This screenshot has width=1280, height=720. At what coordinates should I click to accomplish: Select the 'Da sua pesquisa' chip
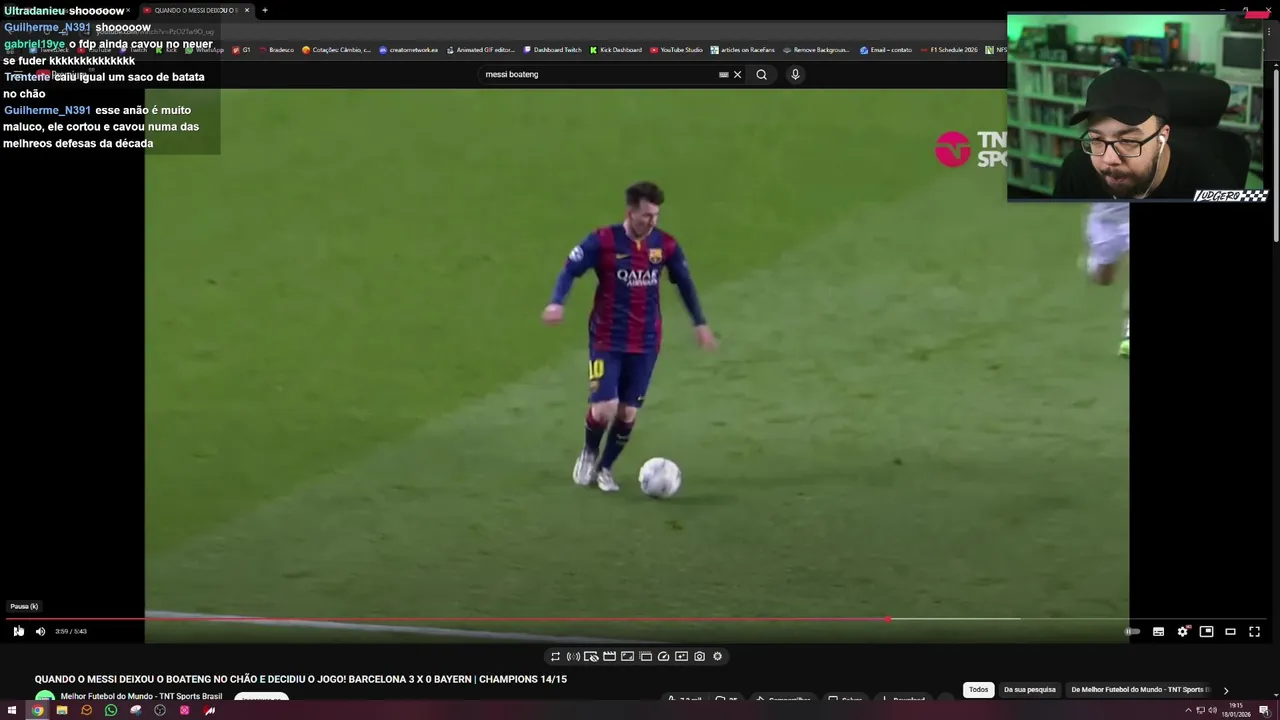pos(1030,689)
